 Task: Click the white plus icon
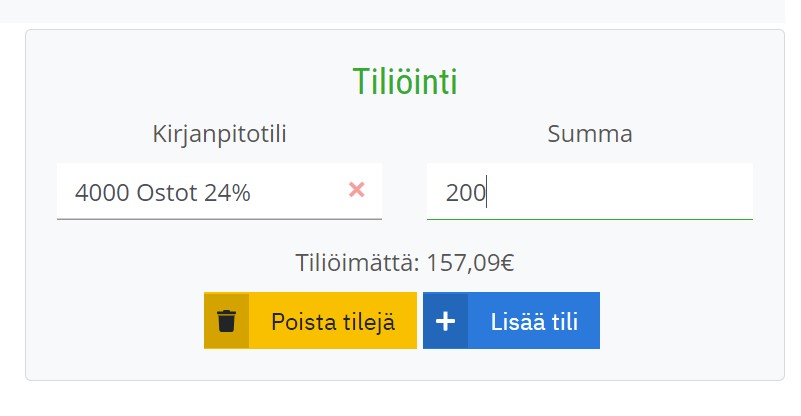pyautogui.click(x=445, y=321)
